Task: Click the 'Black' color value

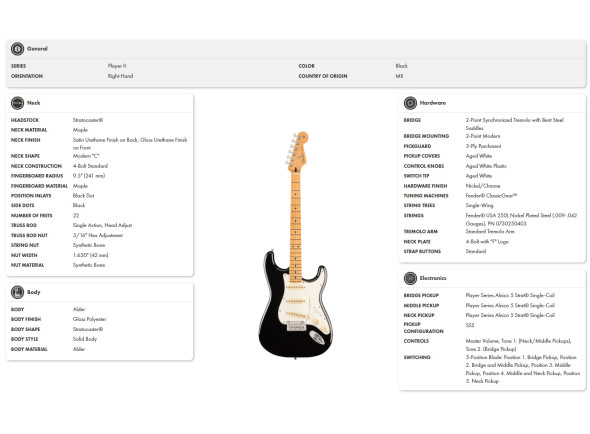Action: point(401,66)
